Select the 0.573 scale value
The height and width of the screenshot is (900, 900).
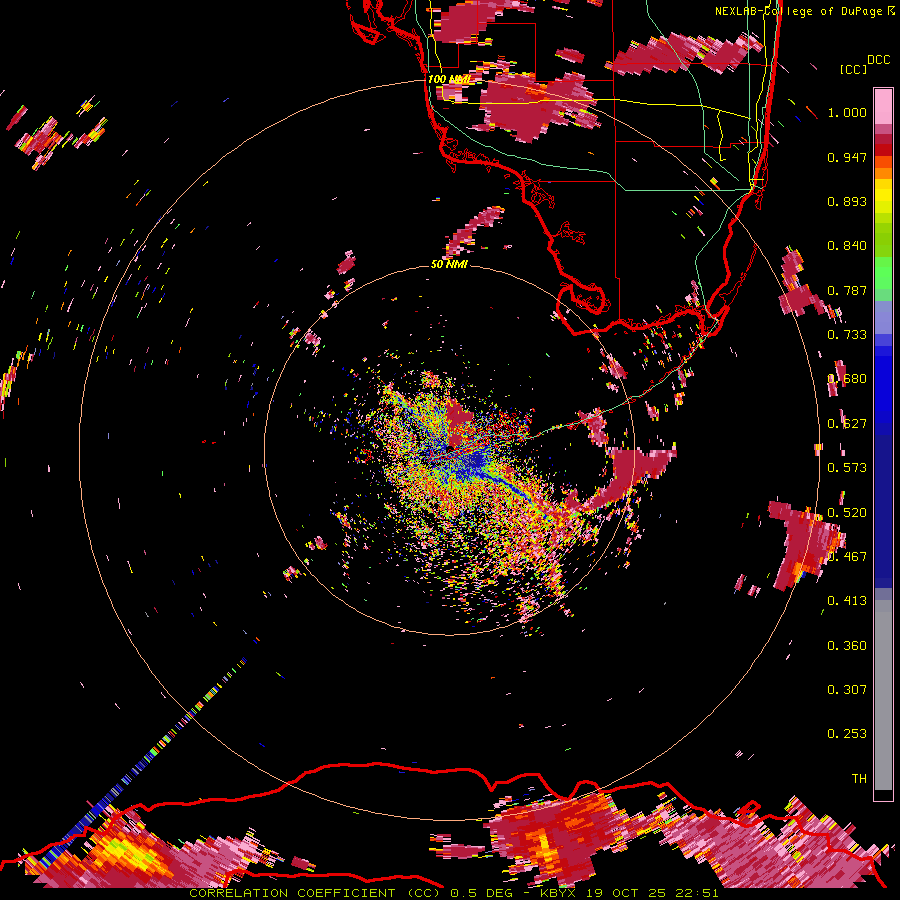(847, 468)
